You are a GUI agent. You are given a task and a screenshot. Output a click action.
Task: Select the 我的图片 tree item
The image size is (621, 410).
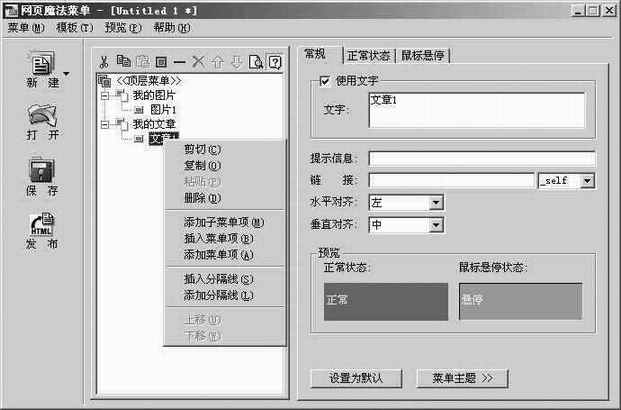[x=154, y=95]
